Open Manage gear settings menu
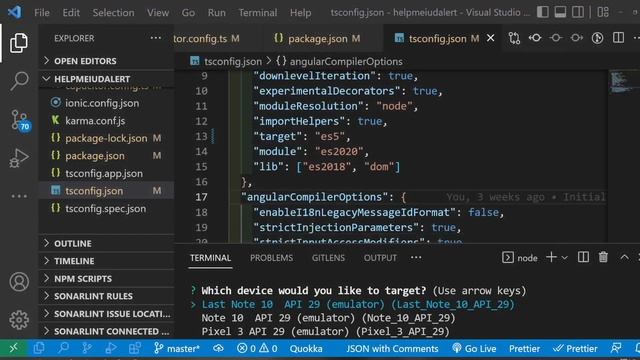The height and width of the screenshot is (360, 640). (19, 320)
